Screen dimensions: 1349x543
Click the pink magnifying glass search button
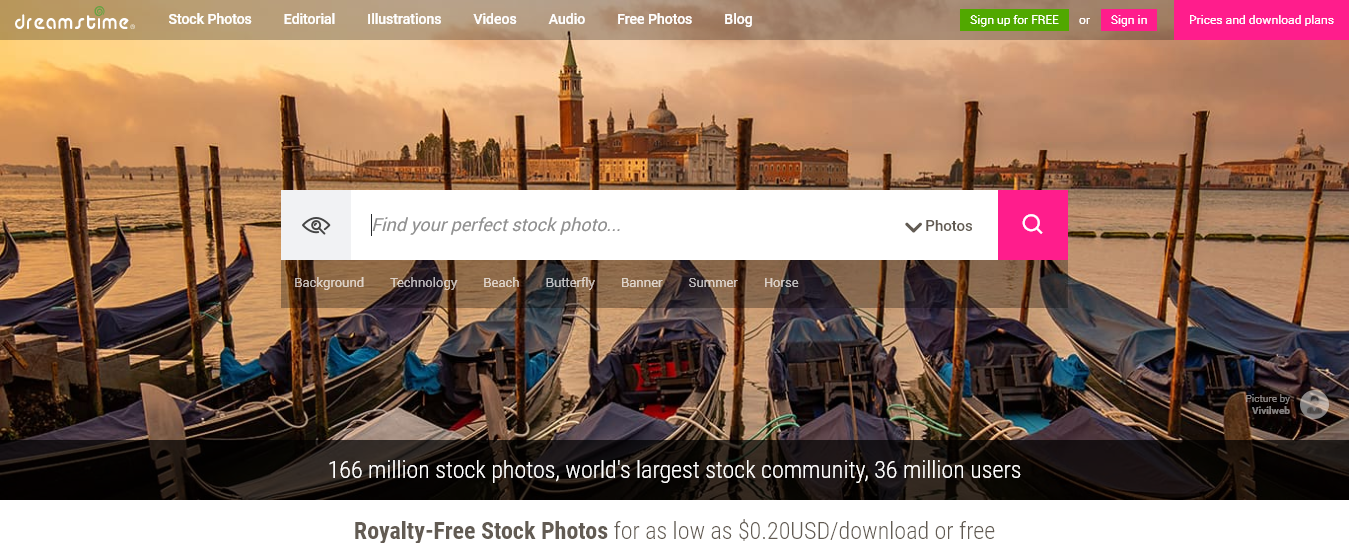point(1032,225)
